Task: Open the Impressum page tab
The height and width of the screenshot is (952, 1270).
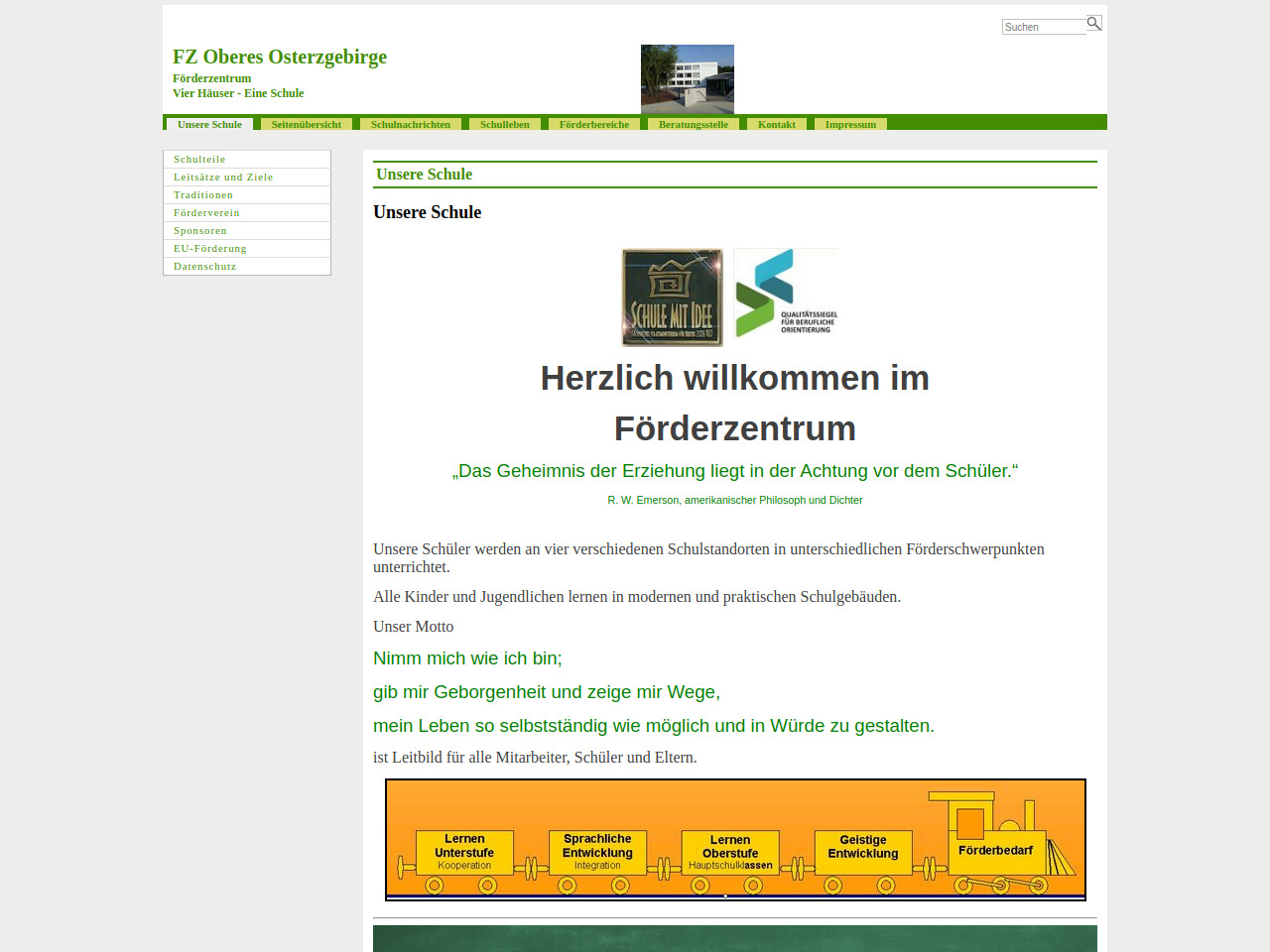Action: 850,124
